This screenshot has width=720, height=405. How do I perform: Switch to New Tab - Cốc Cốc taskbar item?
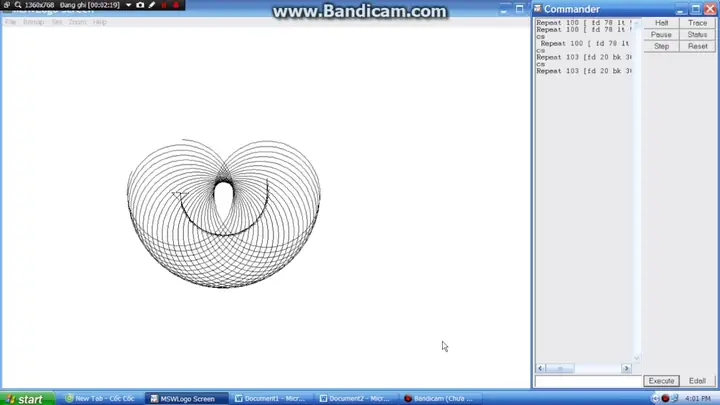pyautogui.click(x=100, y=399)
